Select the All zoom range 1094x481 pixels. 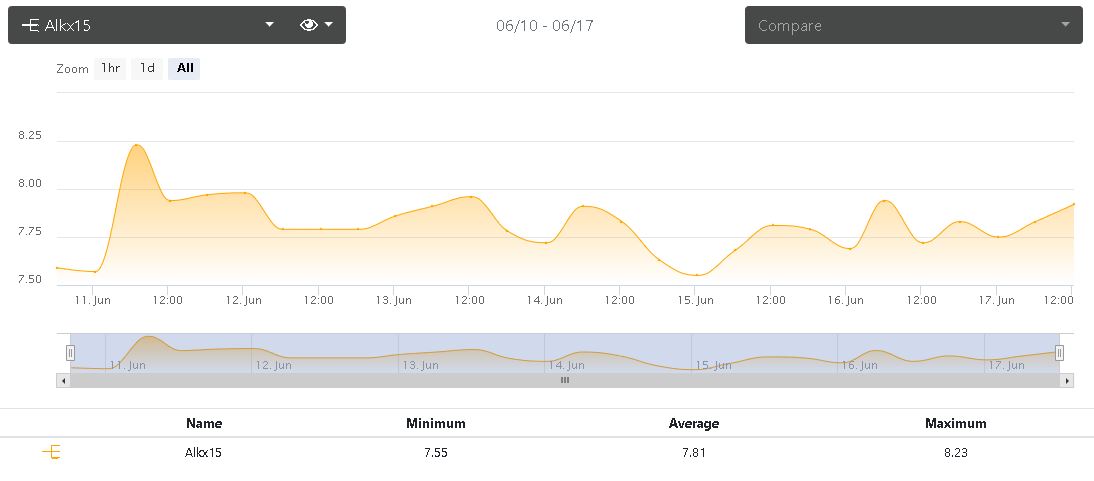click(185, 68)
